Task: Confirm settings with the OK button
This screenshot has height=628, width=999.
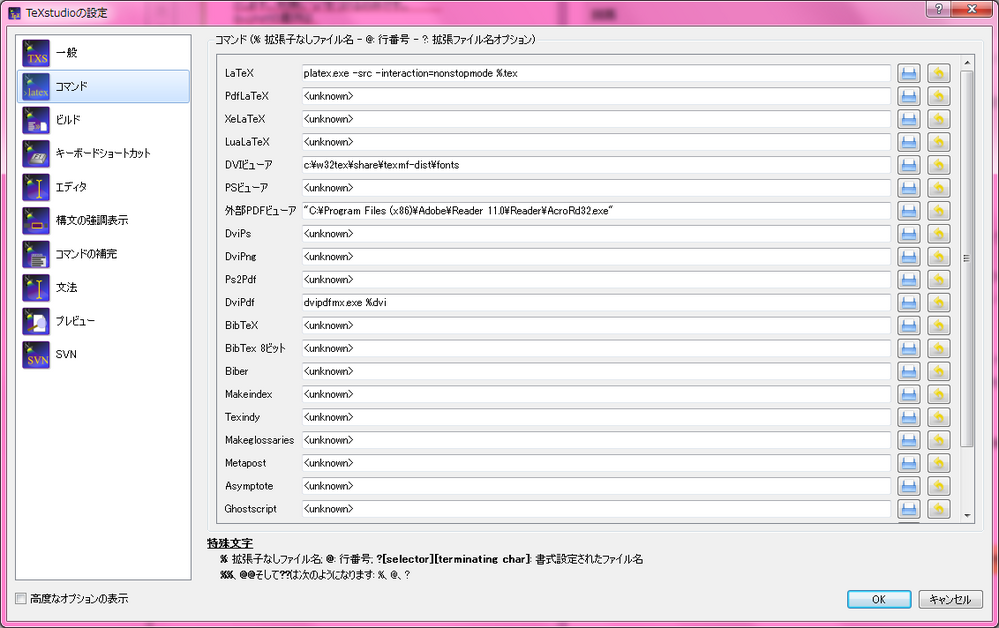Action: 879,599
